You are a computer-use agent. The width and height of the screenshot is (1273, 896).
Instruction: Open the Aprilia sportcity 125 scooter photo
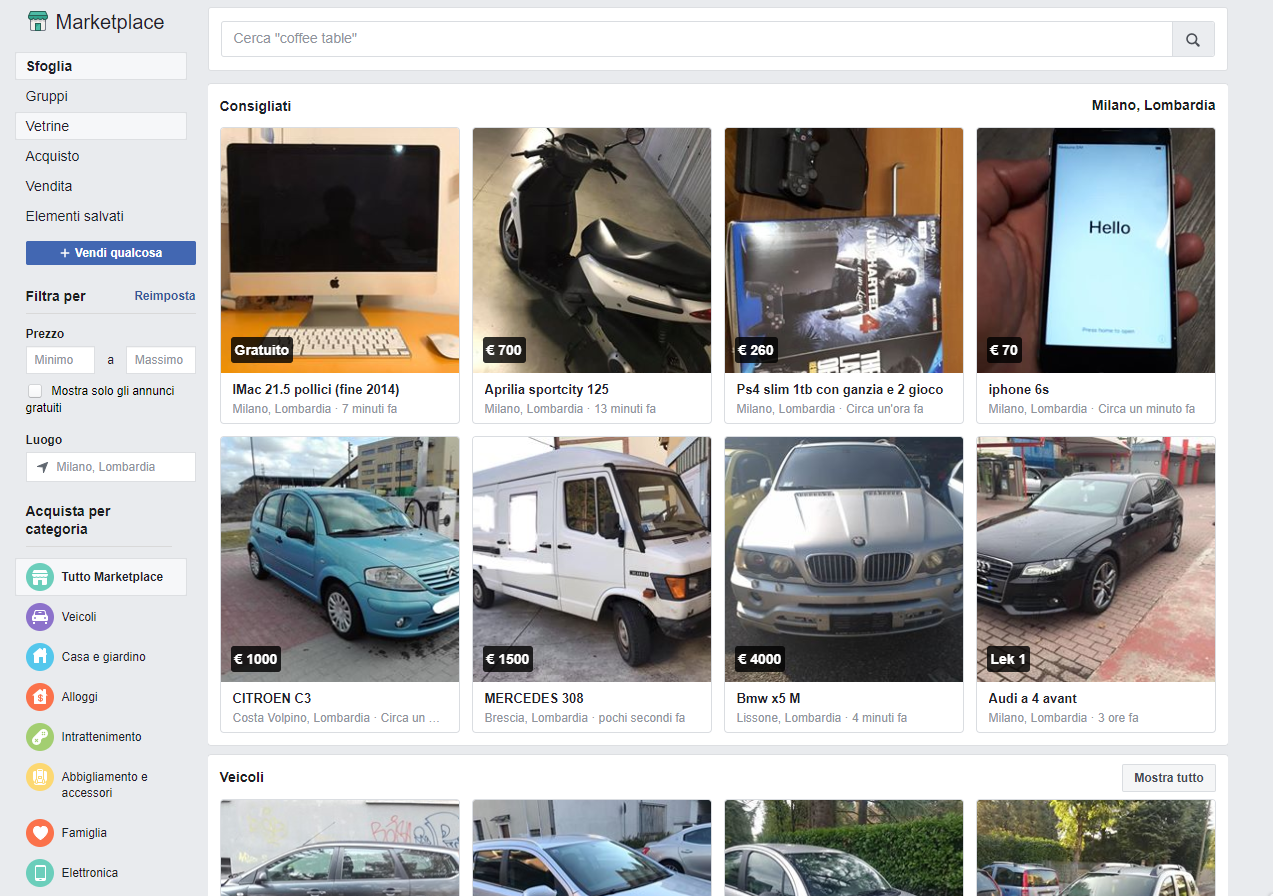(x=592, y=250)
